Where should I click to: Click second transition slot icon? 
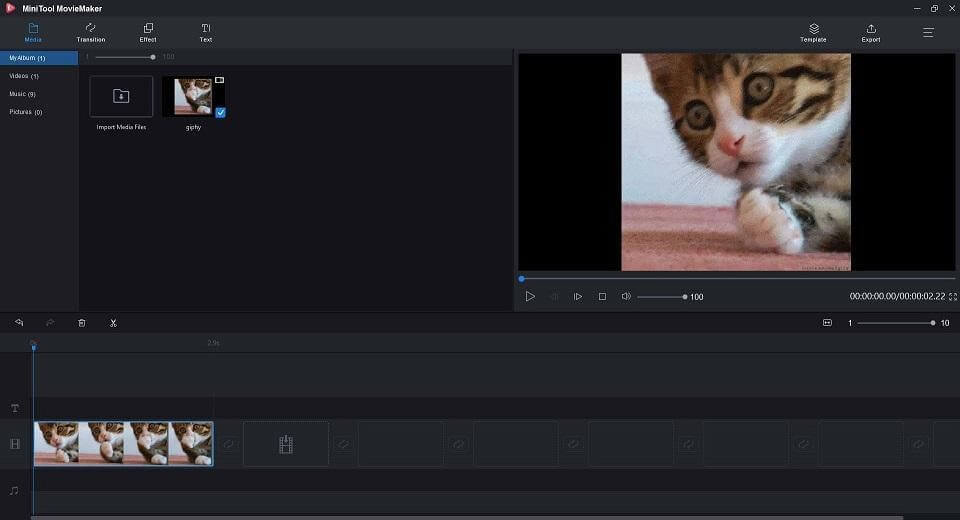click(343, 444)
